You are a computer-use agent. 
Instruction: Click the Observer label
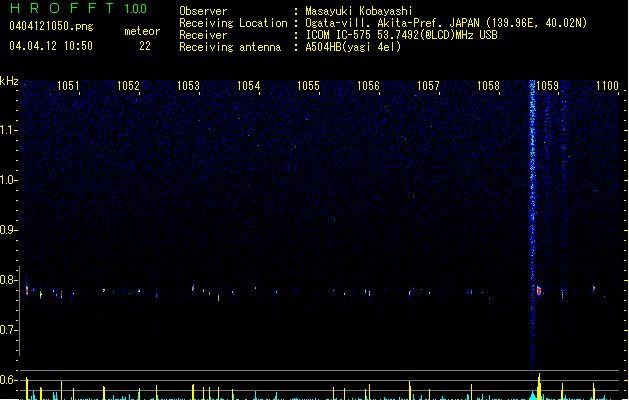pos(203,11)
